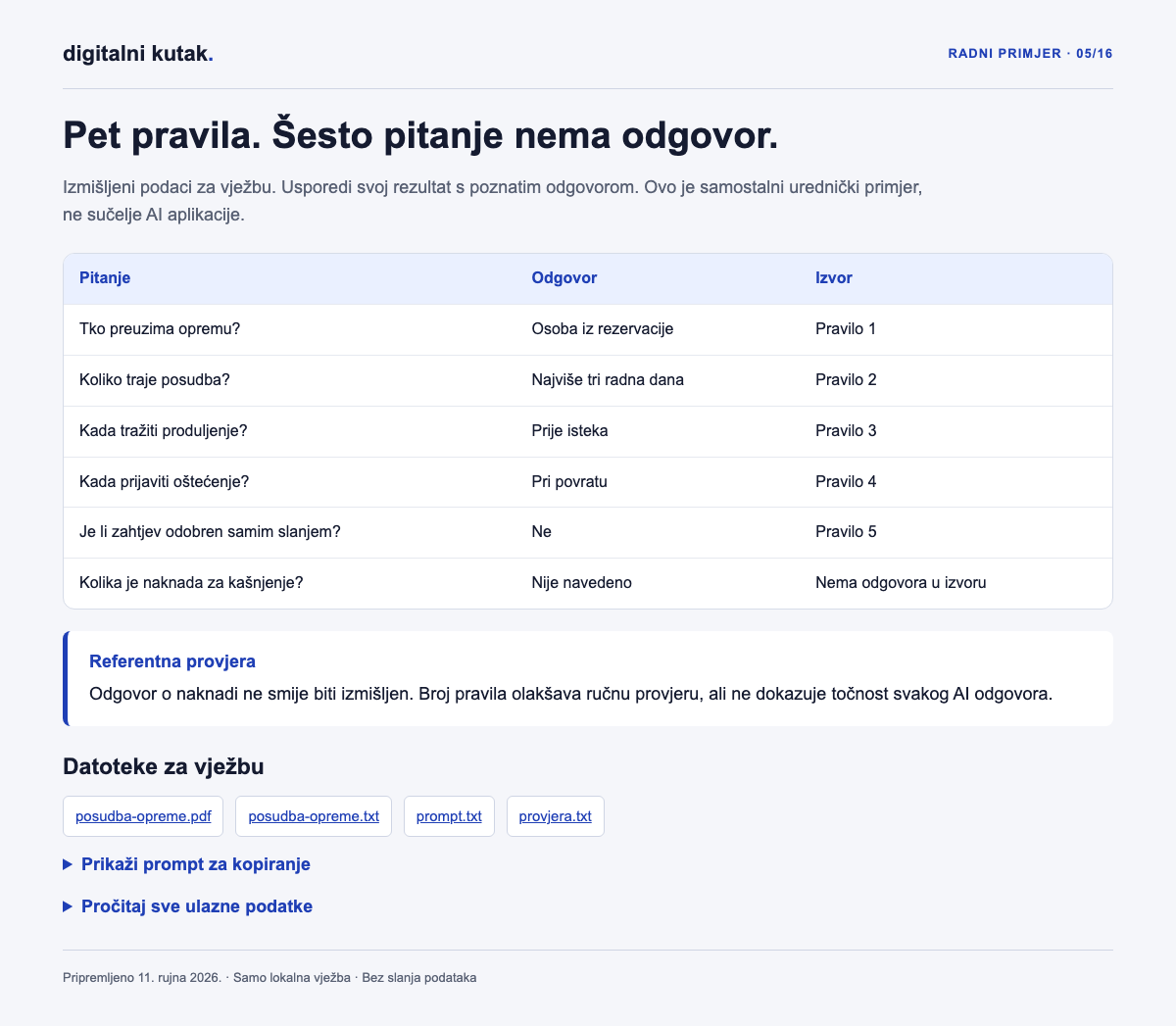
Task: Open prompt.txt file link
Action: point(449,816)
